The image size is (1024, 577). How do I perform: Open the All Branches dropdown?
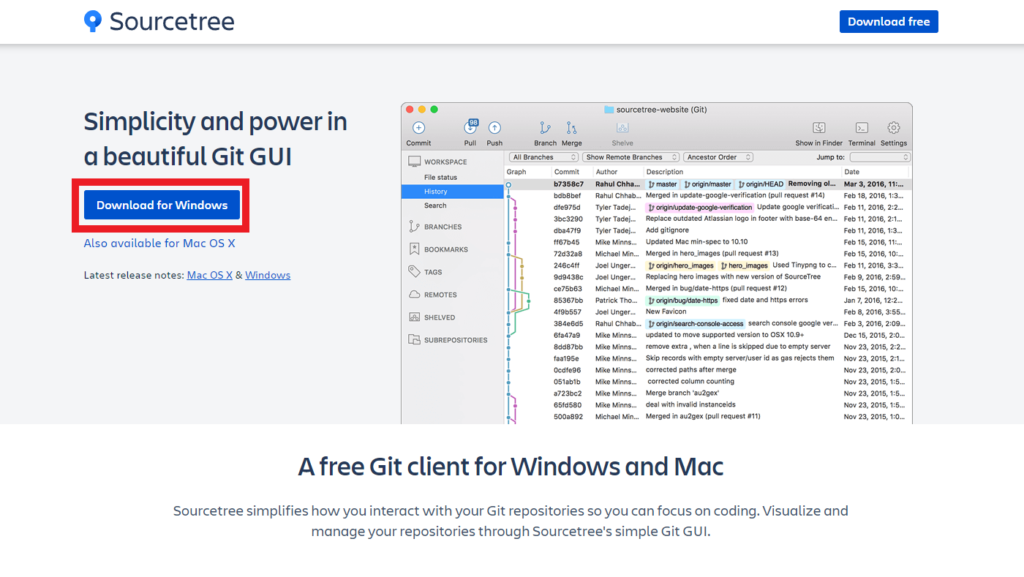click(541, 157)
